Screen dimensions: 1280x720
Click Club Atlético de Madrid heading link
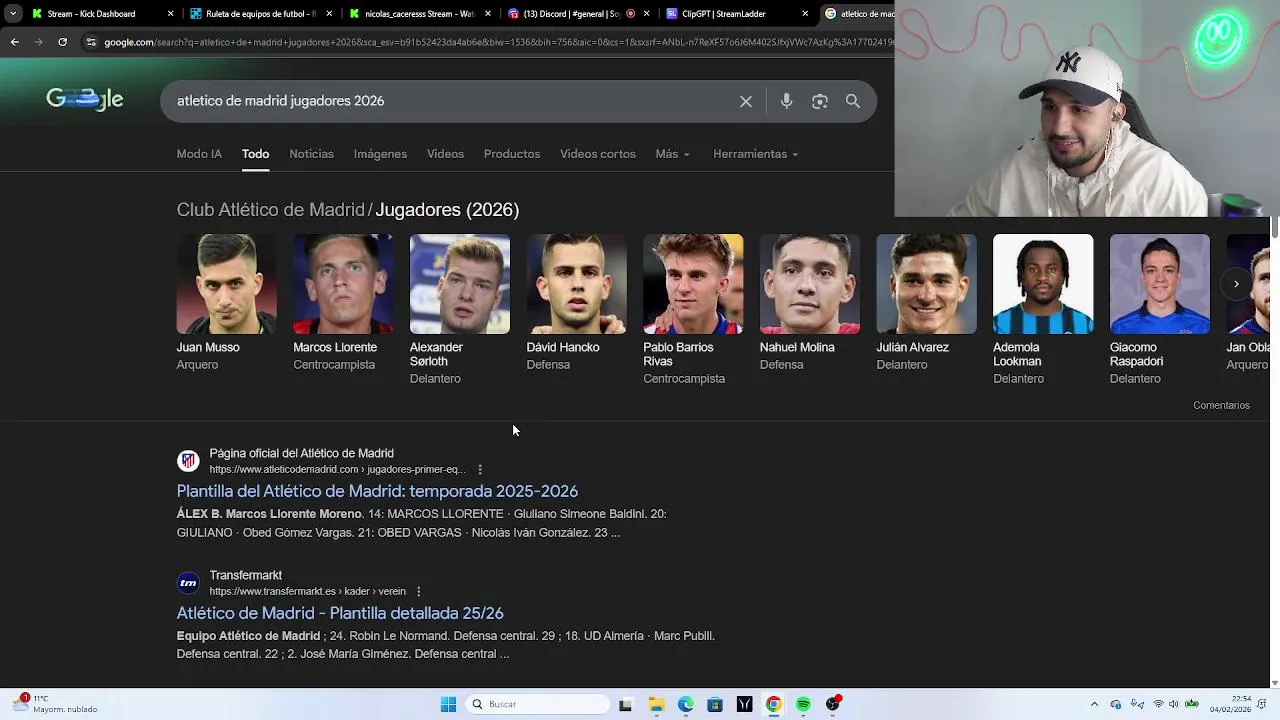click(x=271, y=210)
